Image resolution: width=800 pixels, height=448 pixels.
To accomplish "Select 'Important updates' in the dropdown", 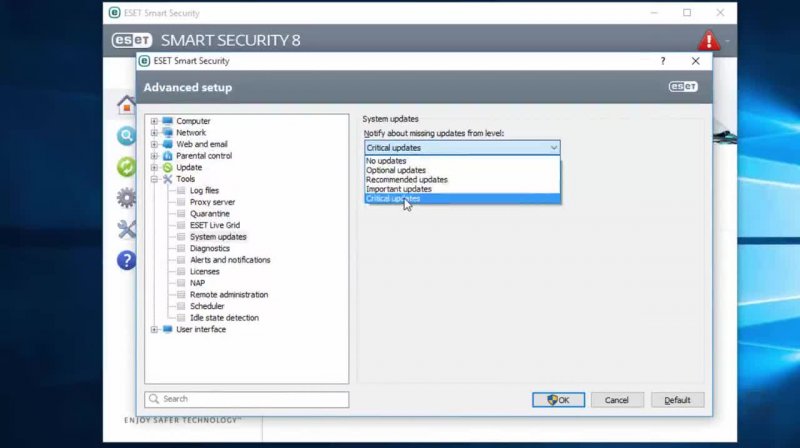I will (x=398, y=189).
